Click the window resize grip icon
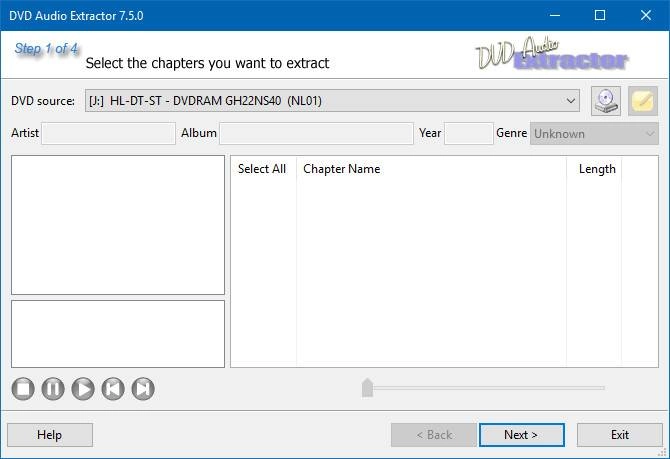 [x=663, y=452]
